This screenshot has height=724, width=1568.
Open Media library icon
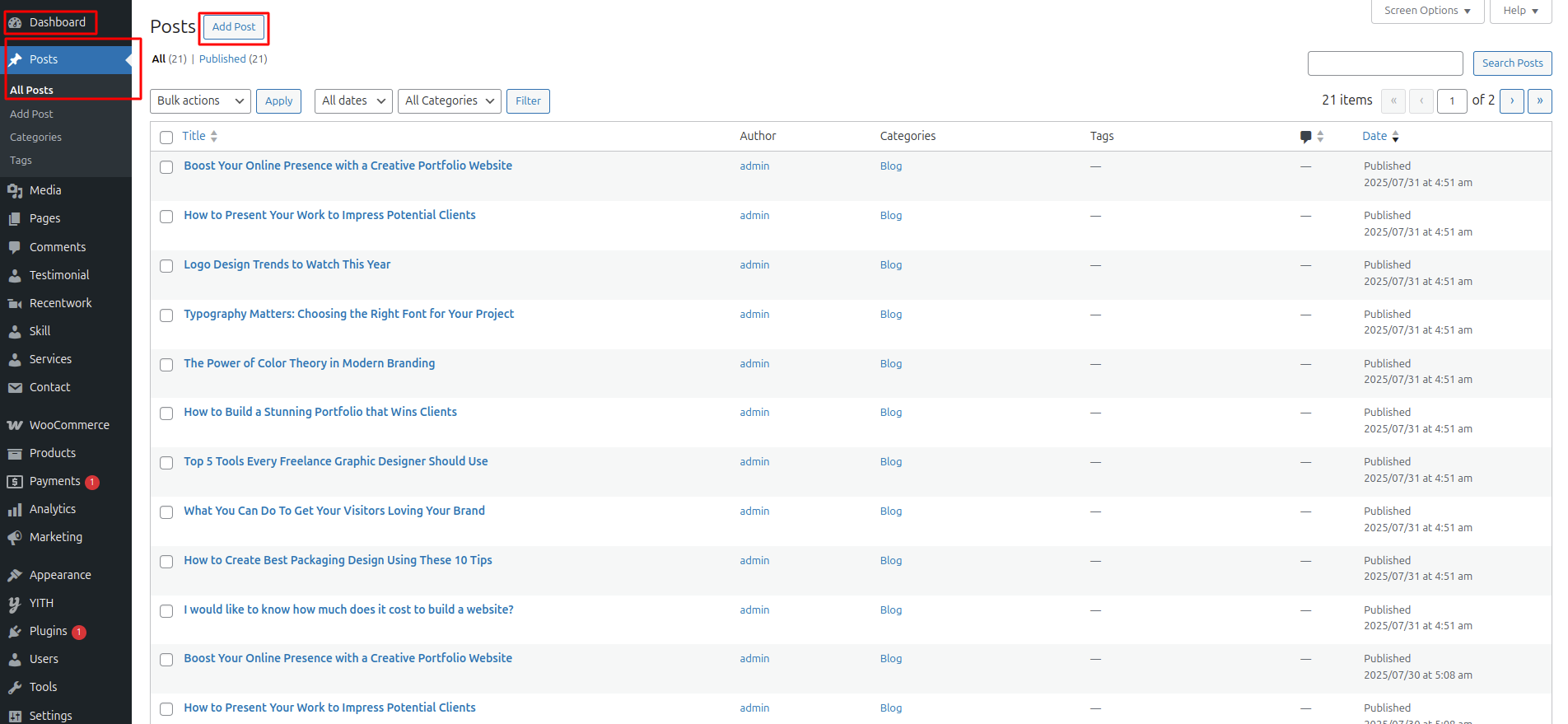[x=15, y=190]
